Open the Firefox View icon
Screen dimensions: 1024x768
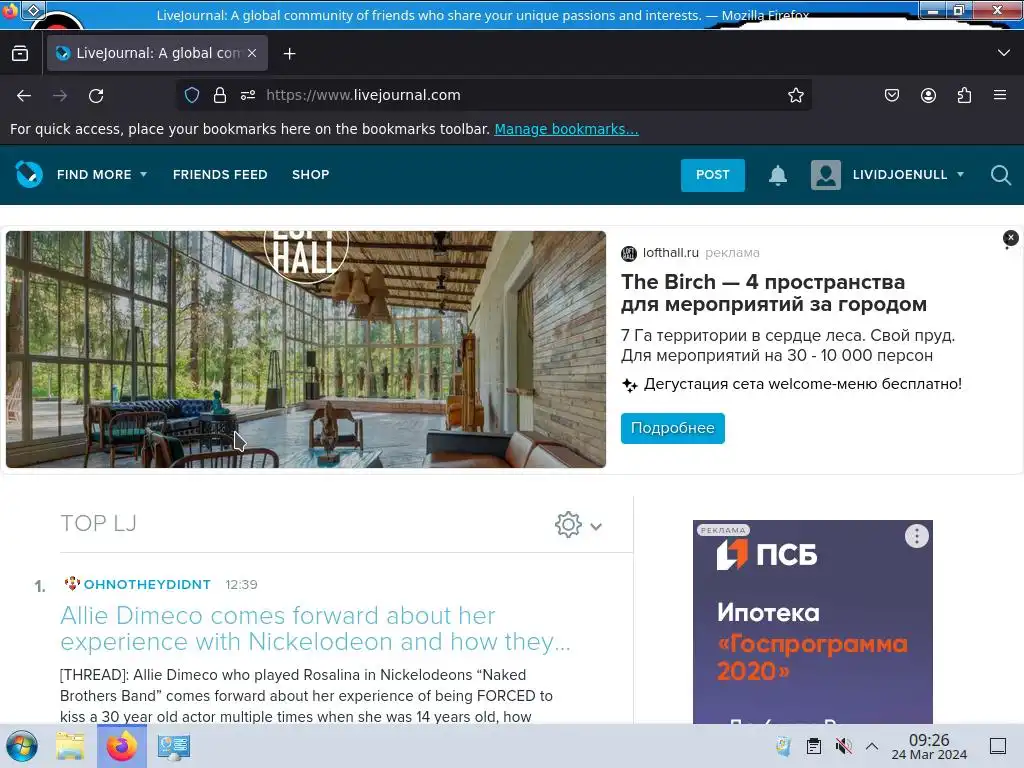click(20, 54)
